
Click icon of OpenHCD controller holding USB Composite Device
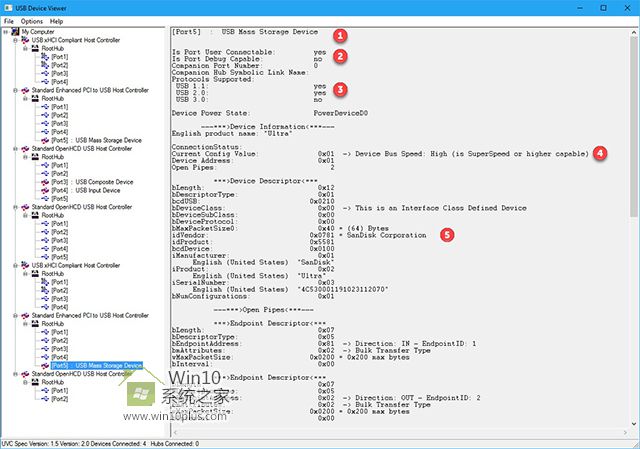pos(25,149)
